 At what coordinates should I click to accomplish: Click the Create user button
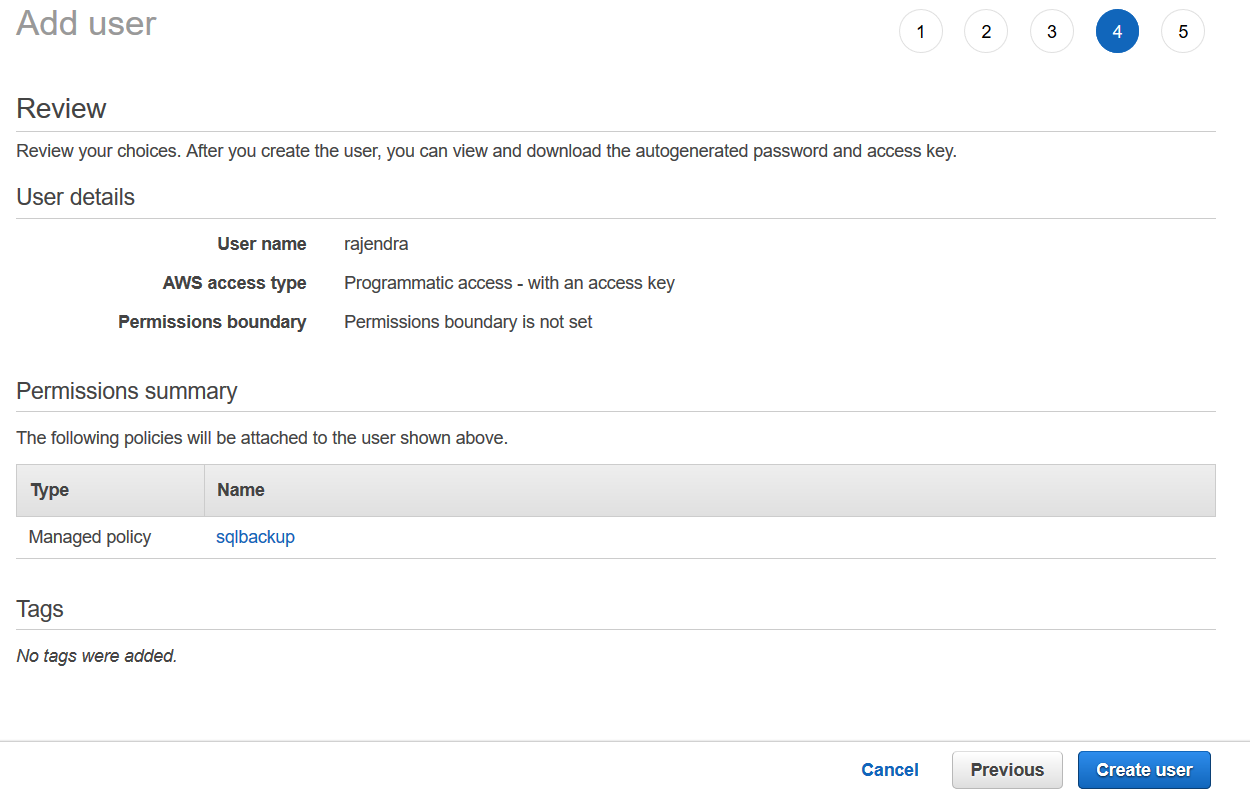click(1144, 770)
